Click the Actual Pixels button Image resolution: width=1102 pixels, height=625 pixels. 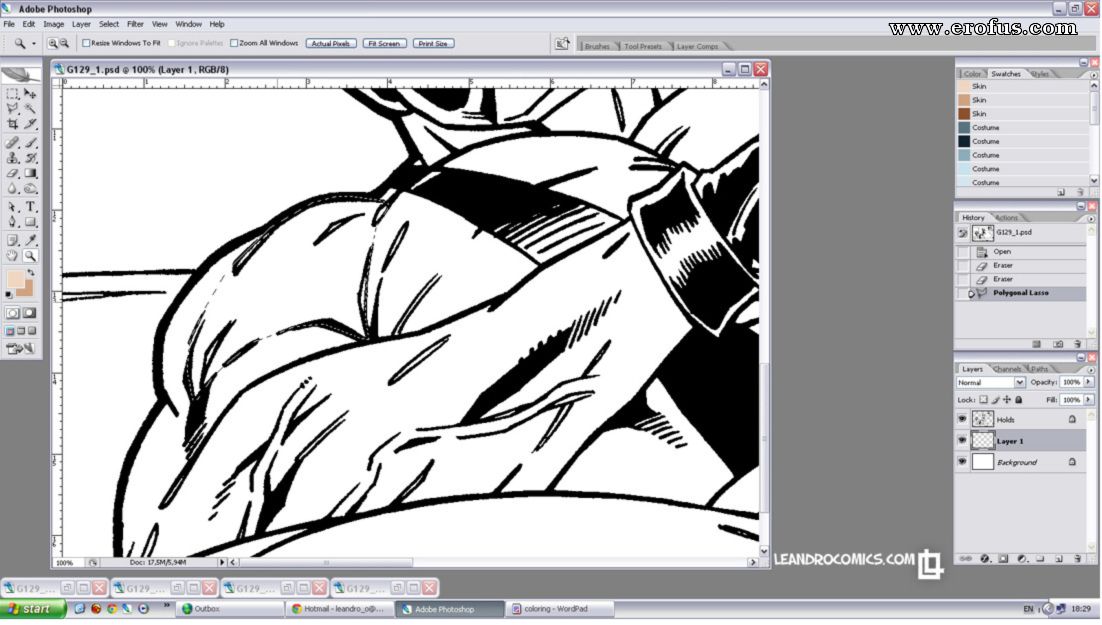click(x=331, y=44)
